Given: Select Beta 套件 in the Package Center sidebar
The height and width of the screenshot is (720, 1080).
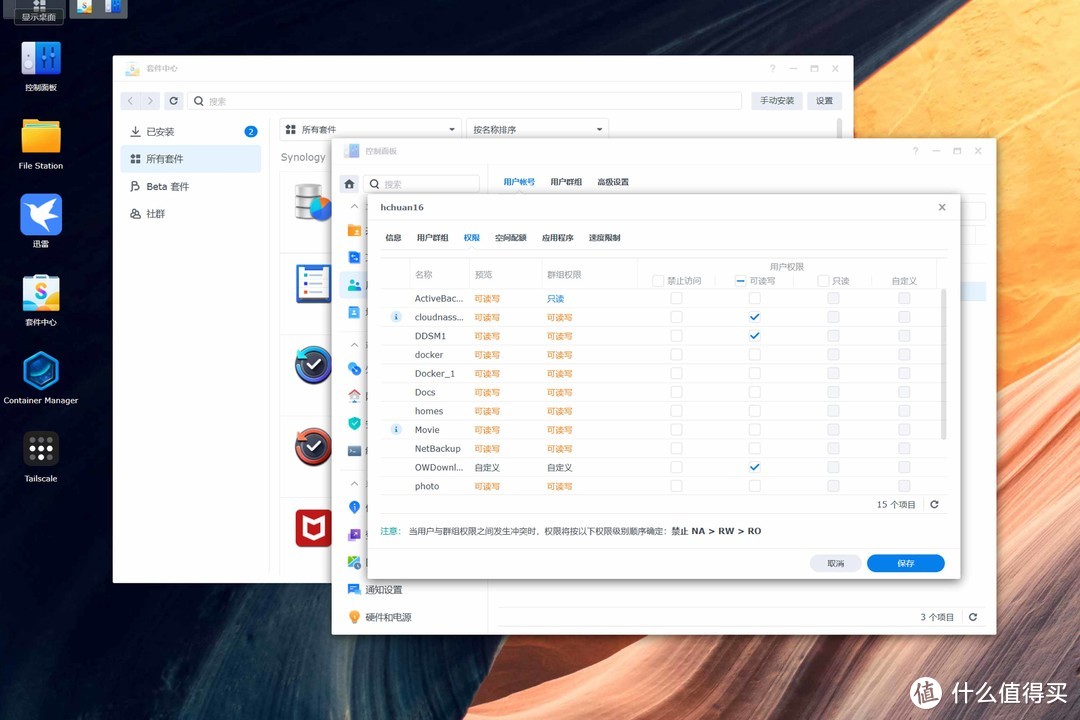Looking at the screenshot, I should click(167, 187).
